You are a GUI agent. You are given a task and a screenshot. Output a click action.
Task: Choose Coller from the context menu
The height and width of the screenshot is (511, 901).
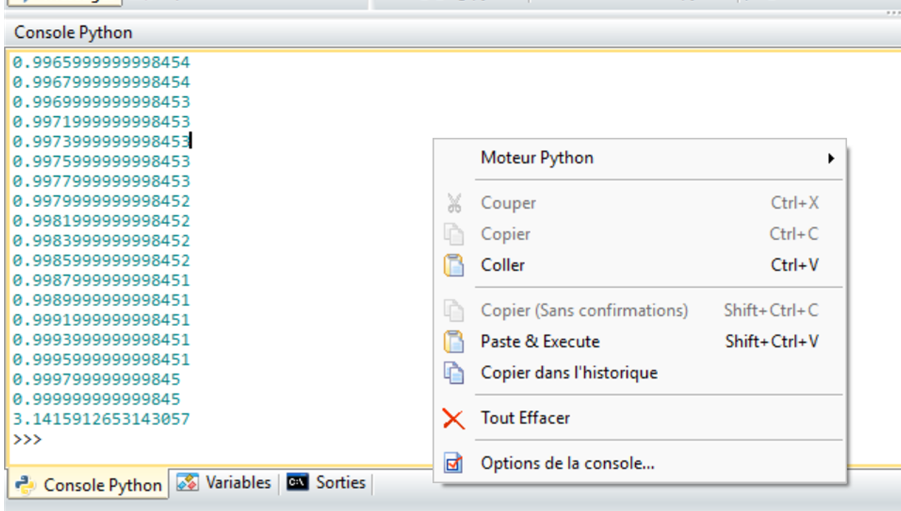(x=503, y=265)
